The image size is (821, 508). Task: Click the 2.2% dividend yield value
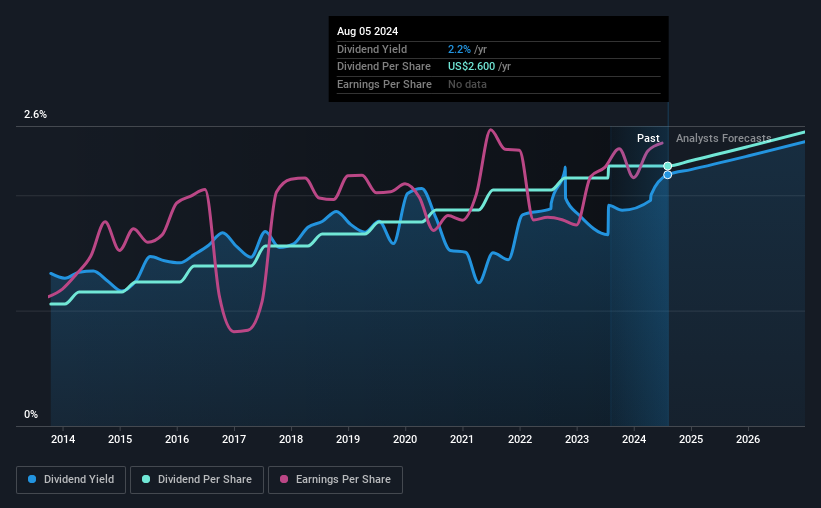459,49
